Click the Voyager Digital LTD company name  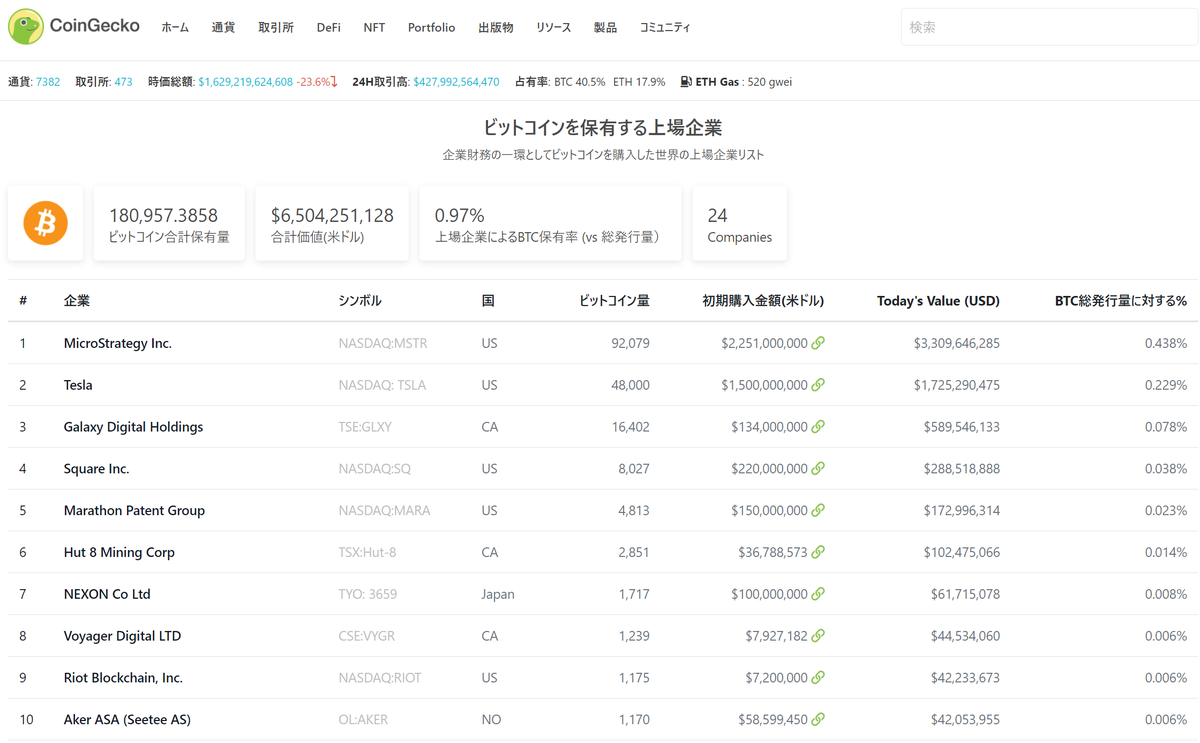coord(121,636)
